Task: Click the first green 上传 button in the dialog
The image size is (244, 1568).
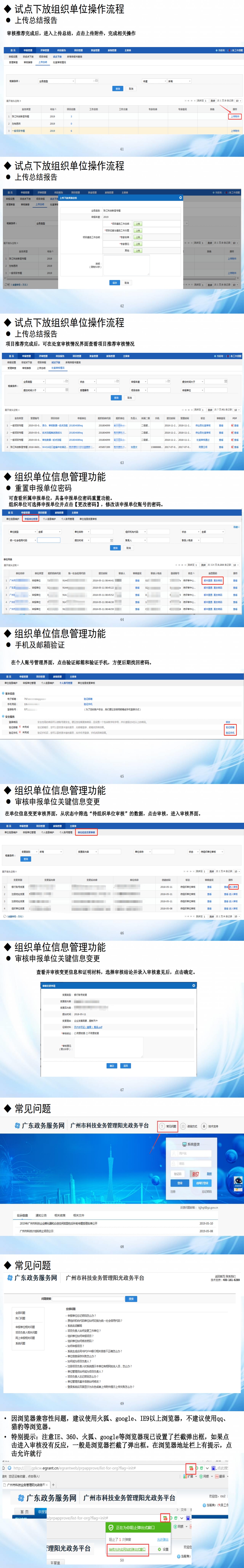Action: [x=138, y=223]
